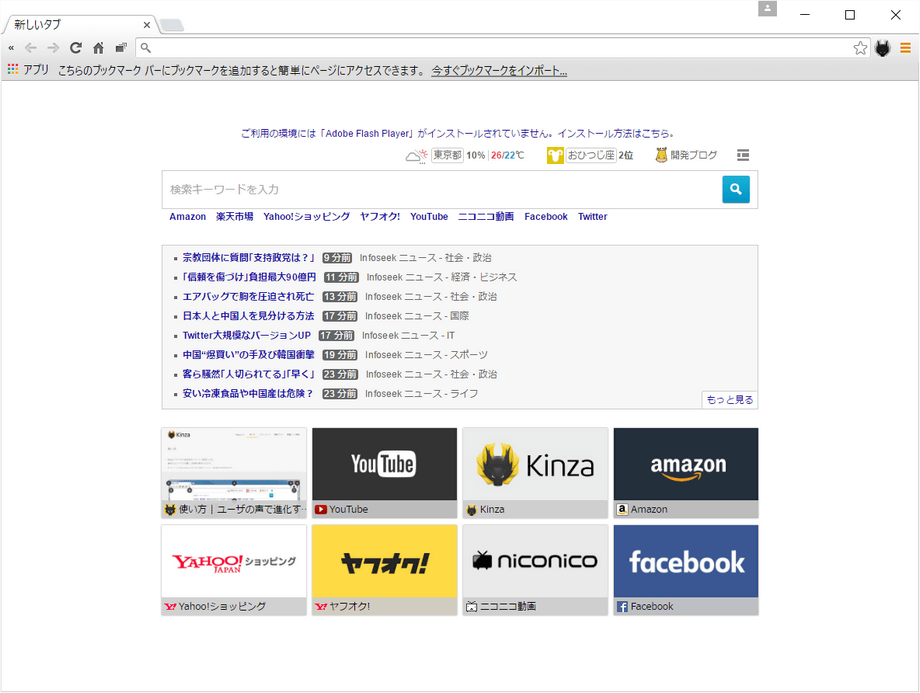Viewport: 920px width, 693px height.
Task: Click the 10% precipitation chance value
Action: (476, 155)
